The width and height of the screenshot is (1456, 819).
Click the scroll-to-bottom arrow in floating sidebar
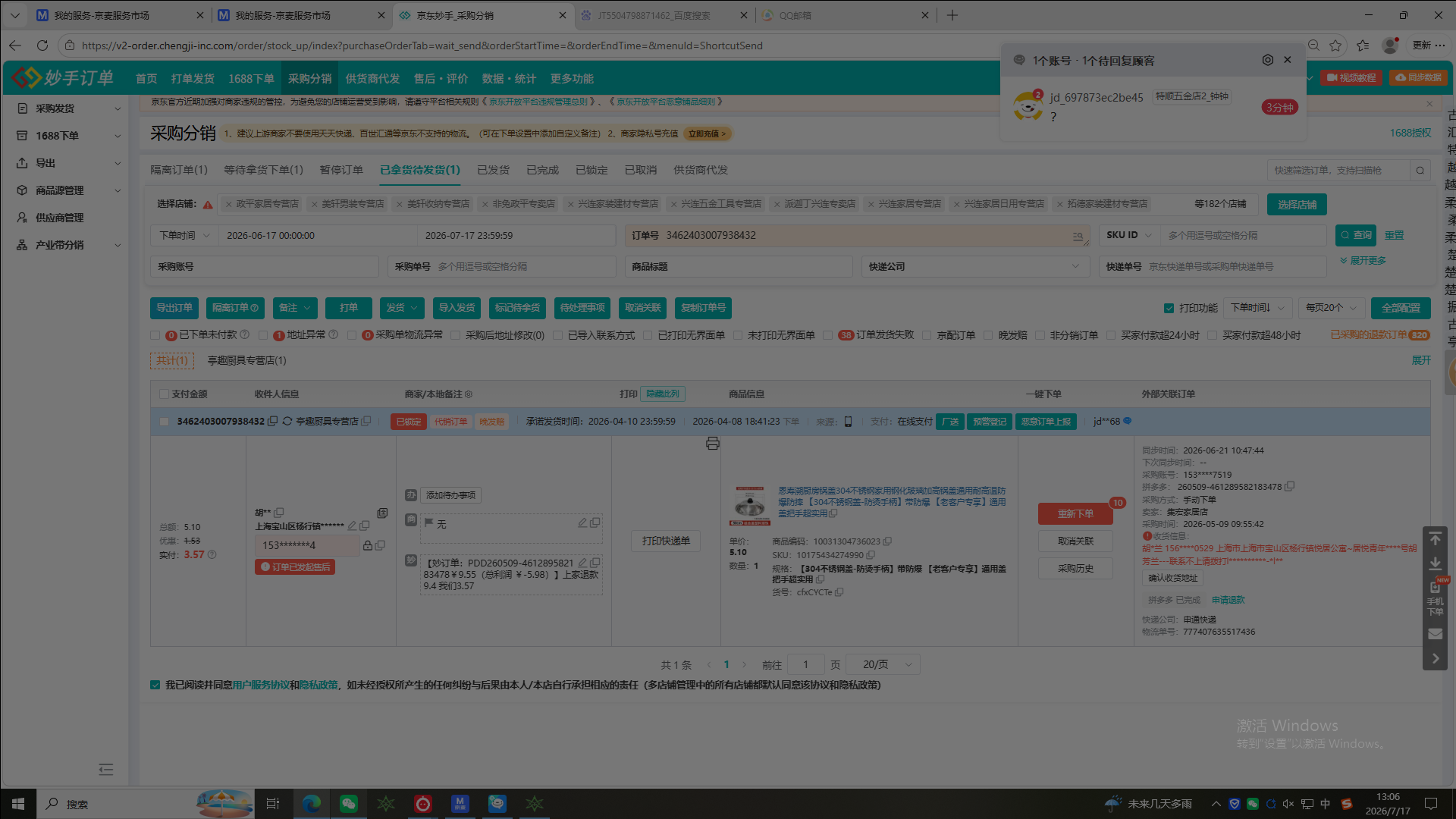tap(1435, 563)
